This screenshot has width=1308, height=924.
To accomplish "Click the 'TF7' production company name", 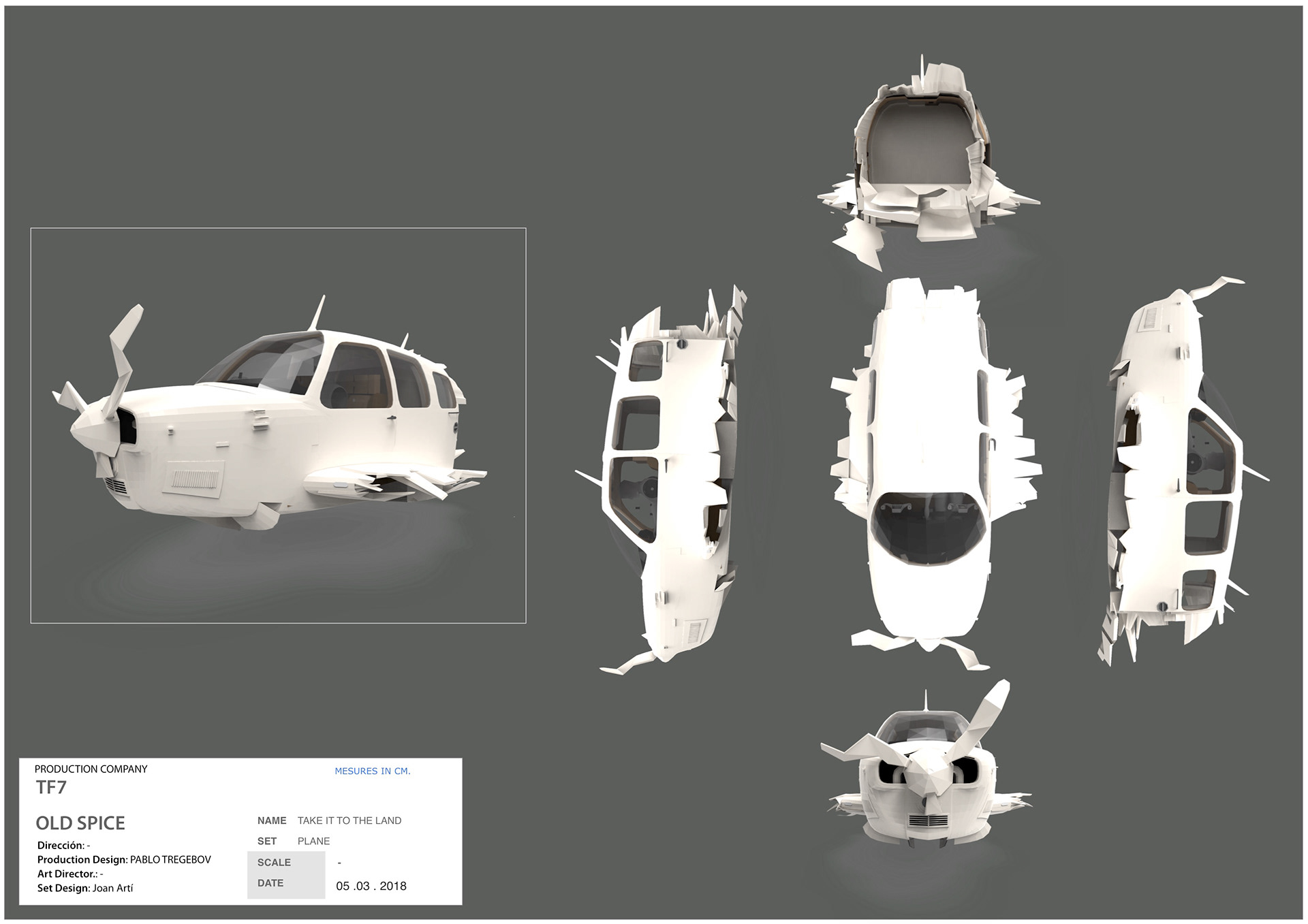I will (51, 788).
